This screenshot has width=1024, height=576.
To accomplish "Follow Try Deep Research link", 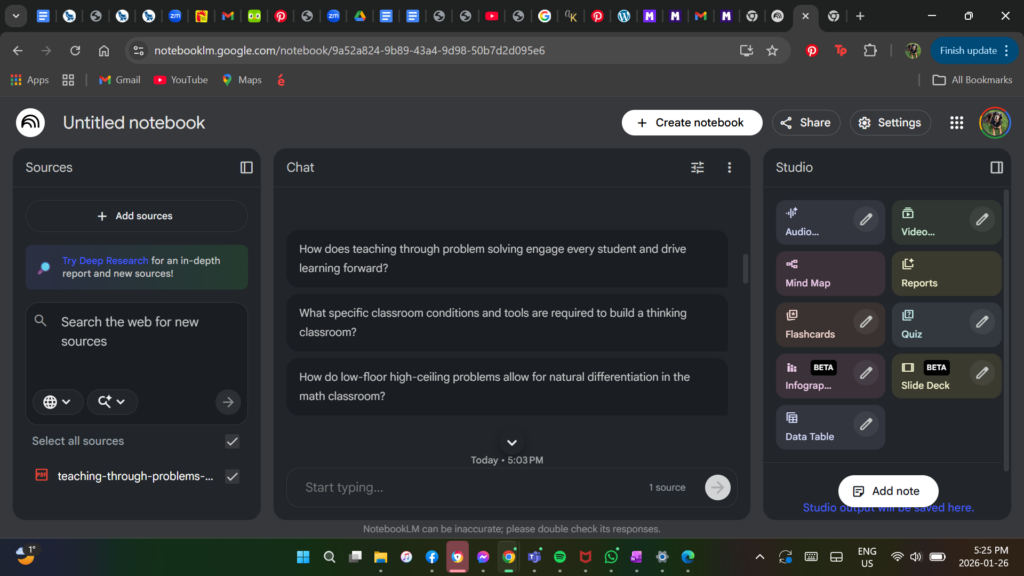I will click(105, 261).
